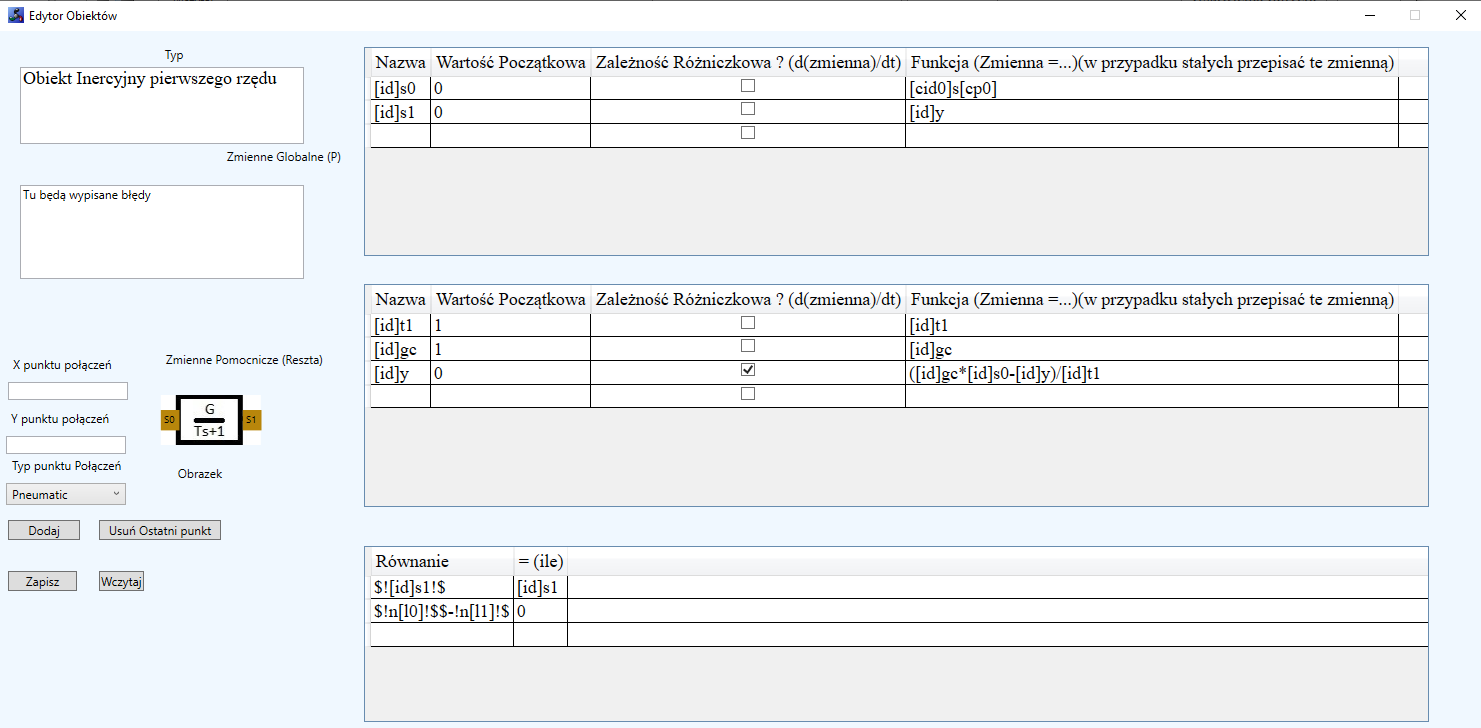The image size is (1481, 728).
Task: Select the S1 connection point on block image
Action: (x=251, y=420)
